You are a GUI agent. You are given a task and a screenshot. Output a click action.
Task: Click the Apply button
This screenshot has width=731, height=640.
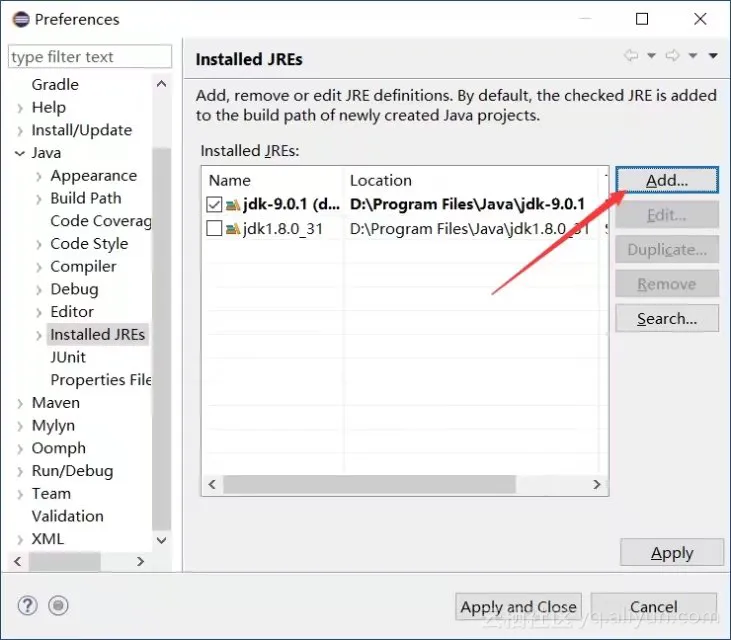tap(672, 553)
